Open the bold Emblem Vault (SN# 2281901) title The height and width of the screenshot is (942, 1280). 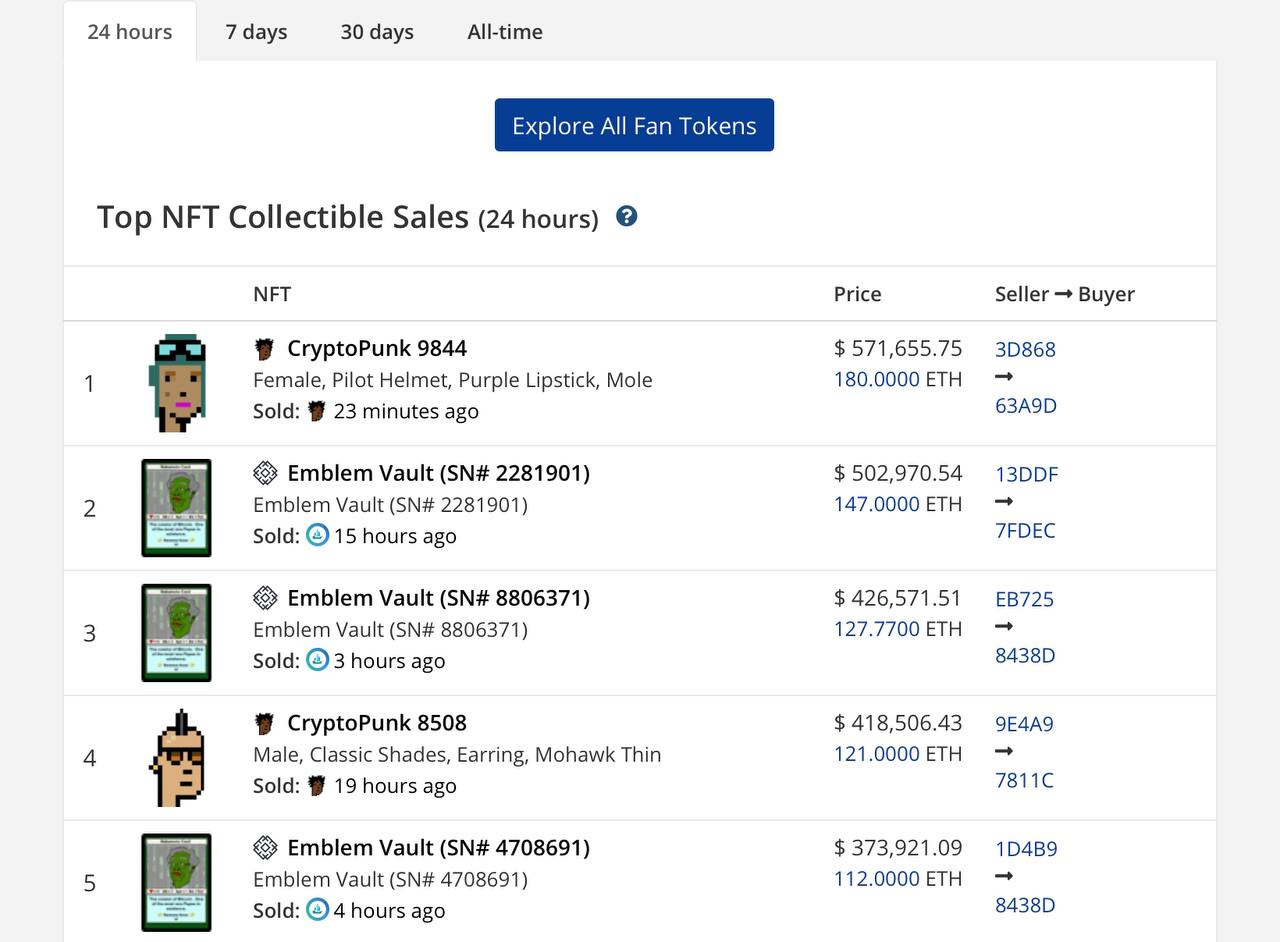(438, 473)
